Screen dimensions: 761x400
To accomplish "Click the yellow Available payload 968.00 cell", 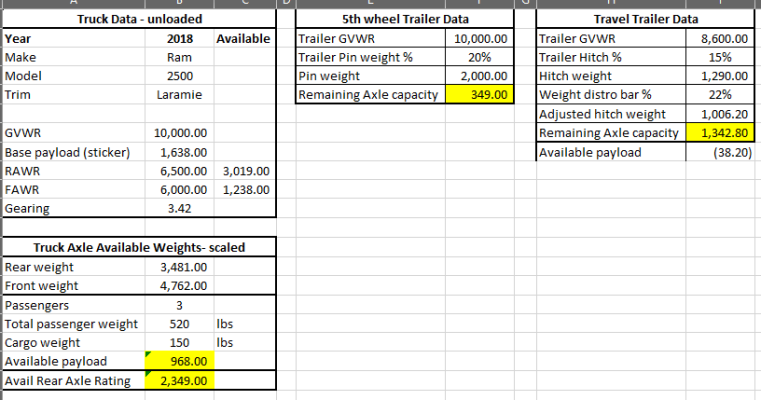I will [180, 361].
